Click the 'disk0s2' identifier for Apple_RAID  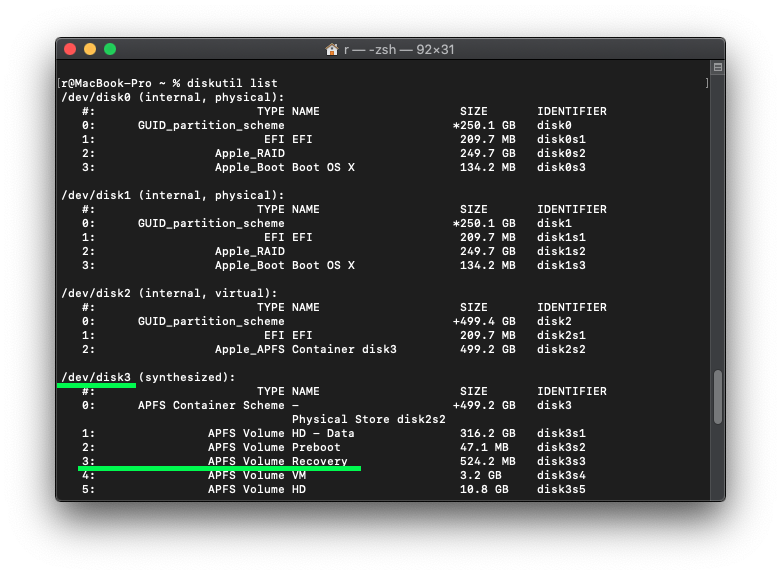561,153
